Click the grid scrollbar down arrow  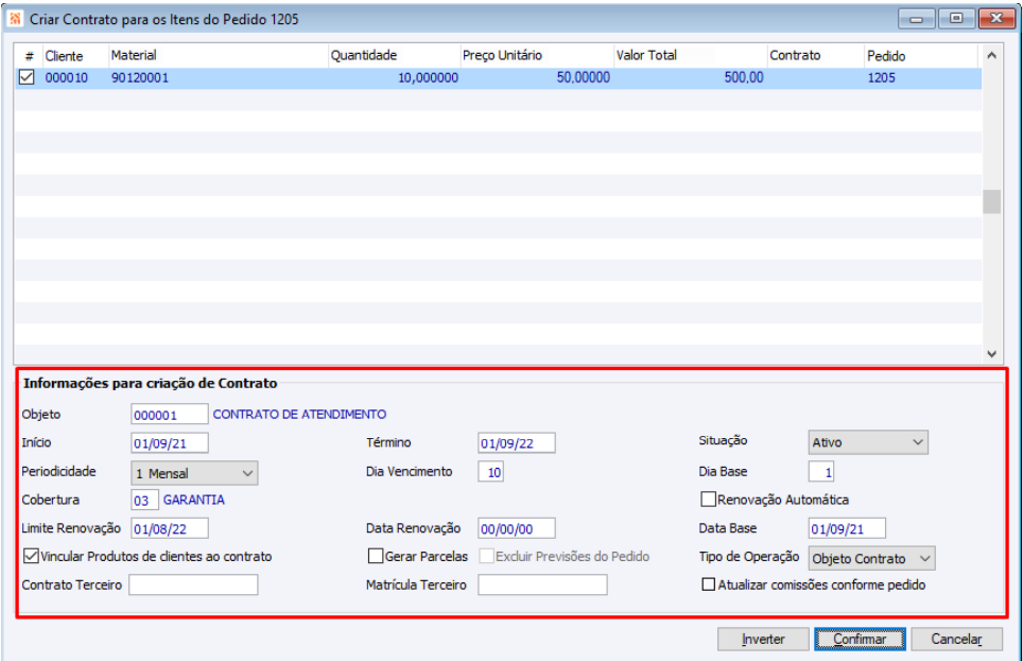(x=991, y=354)
